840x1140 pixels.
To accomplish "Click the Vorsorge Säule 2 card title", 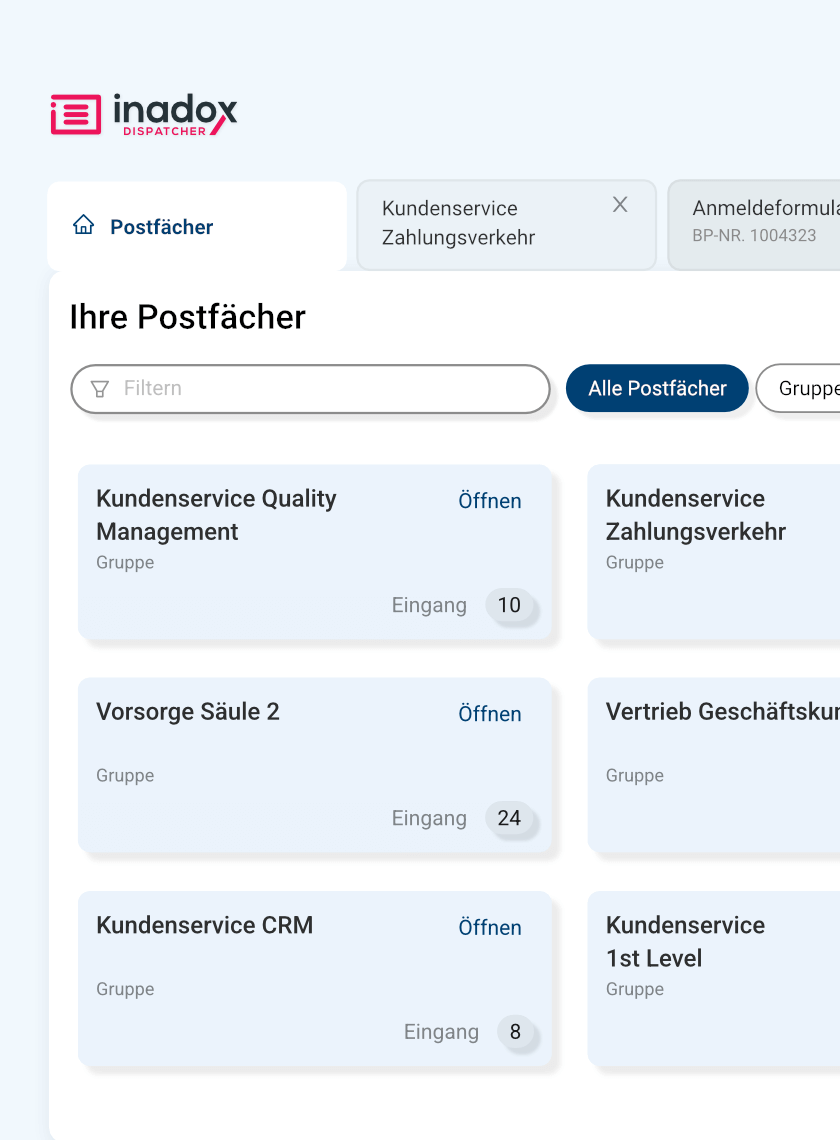I will 188,712.
